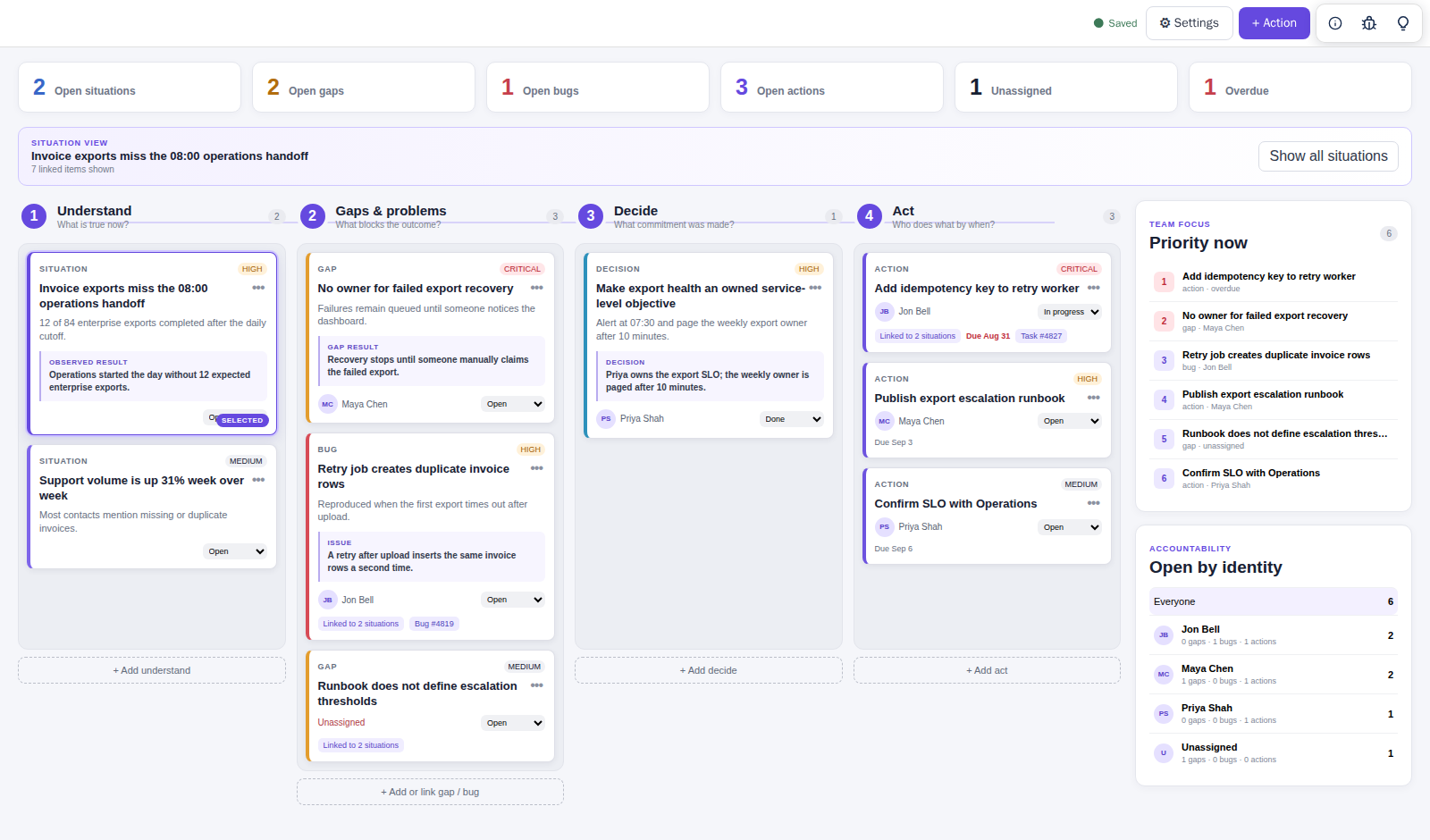
Task: Open the more menu on 'Make export health' decision card
Action: click(815, 288)
